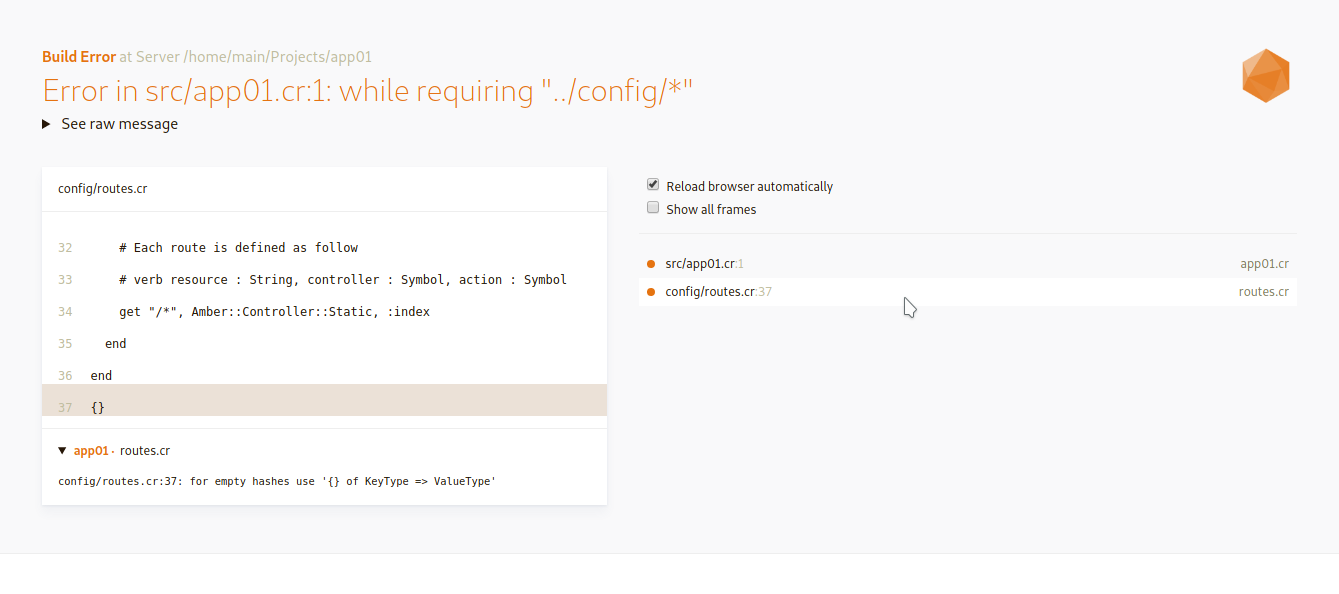Select the config/routes.cr:37 frame
This screenshot has height=594, width=1339.
click(967, 292)
